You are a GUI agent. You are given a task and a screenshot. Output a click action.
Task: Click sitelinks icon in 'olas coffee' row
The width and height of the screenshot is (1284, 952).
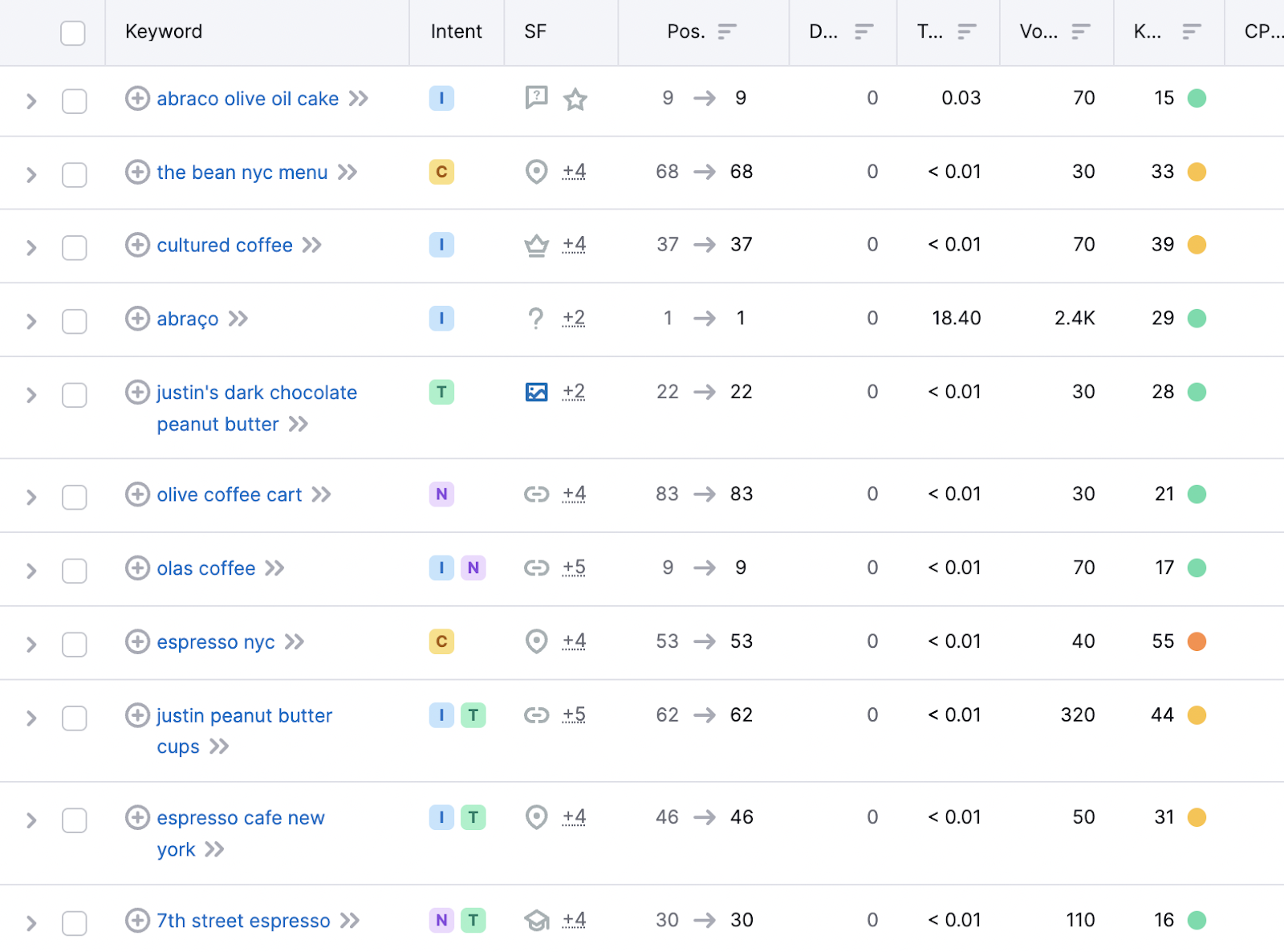tap(536, 568)
